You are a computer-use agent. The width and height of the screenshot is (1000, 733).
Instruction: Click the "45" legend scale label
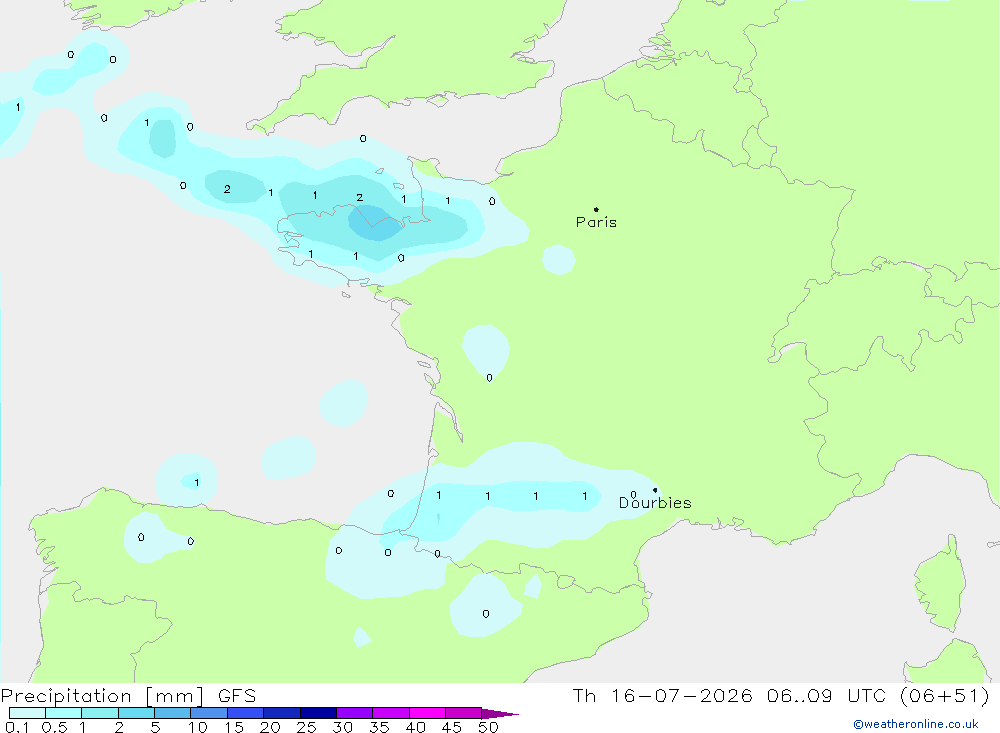point(452,727)
